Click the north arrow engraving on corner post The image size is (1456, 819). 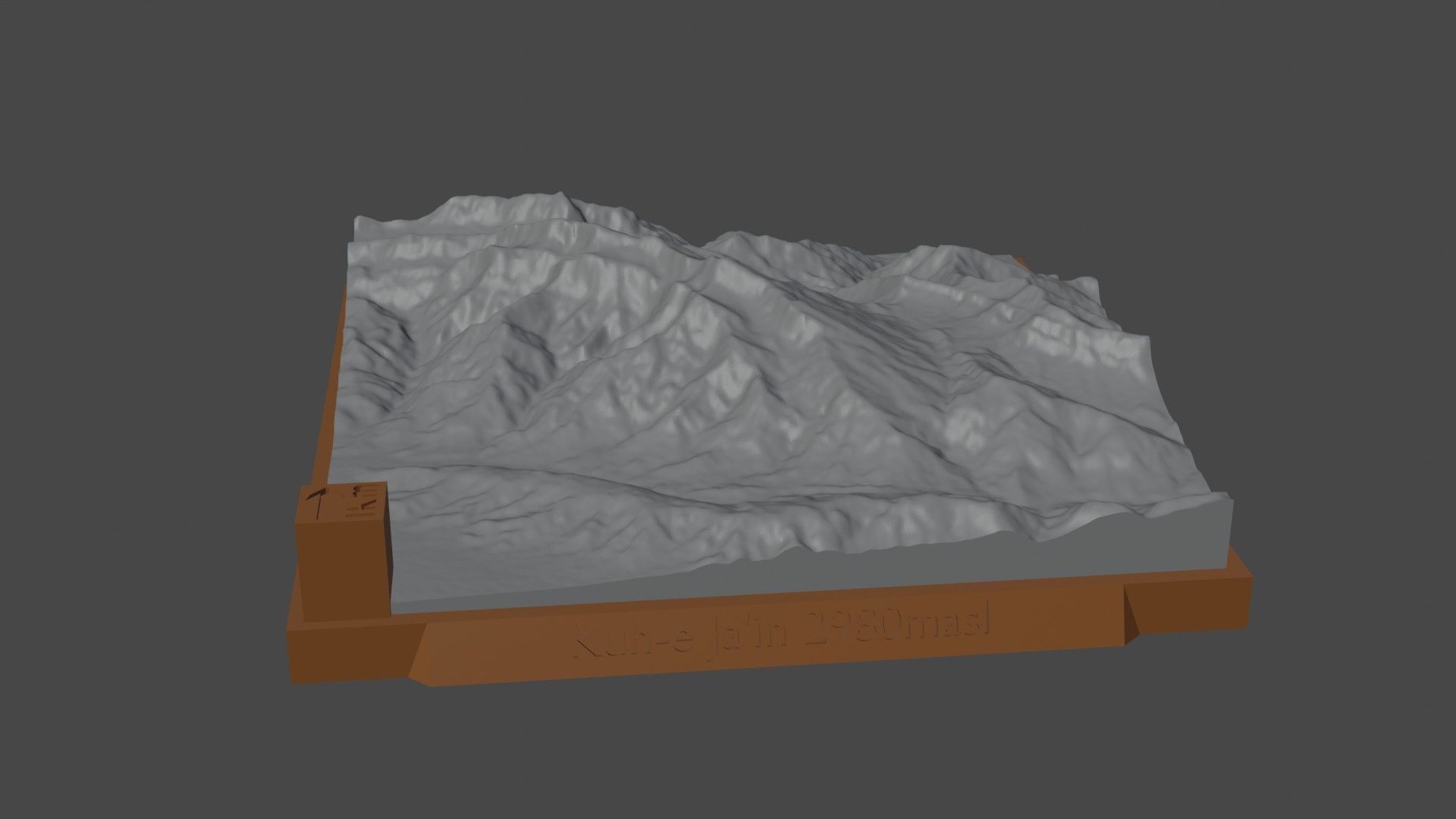316,503
